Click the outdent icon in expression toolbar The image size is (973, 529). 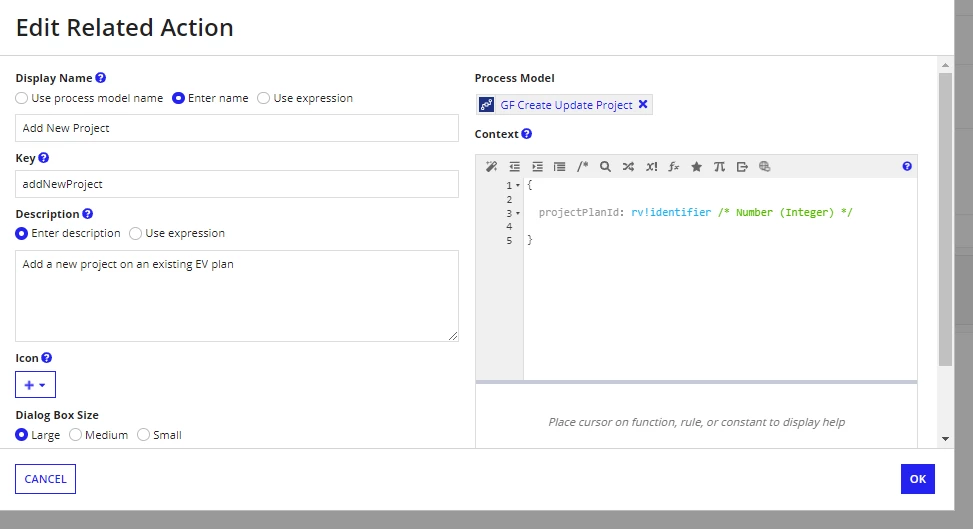514,166
